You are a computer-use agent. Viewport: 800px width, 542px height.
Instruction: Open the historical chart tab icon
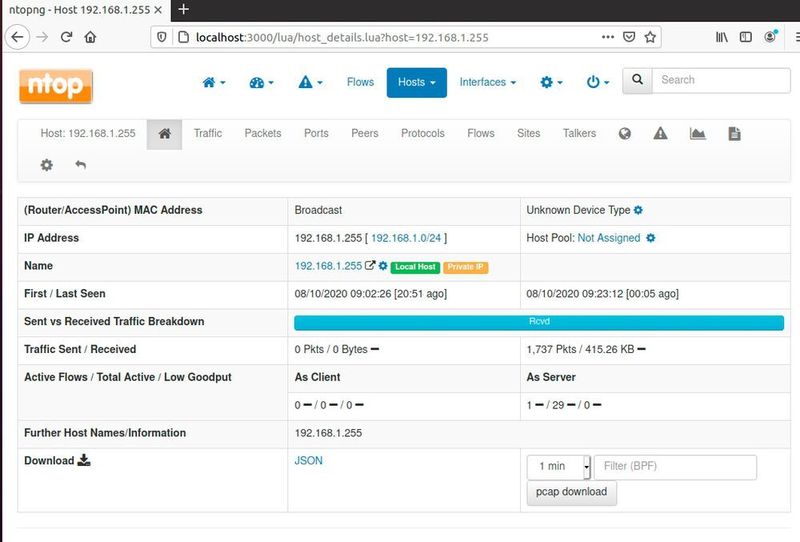pos(697,134)
